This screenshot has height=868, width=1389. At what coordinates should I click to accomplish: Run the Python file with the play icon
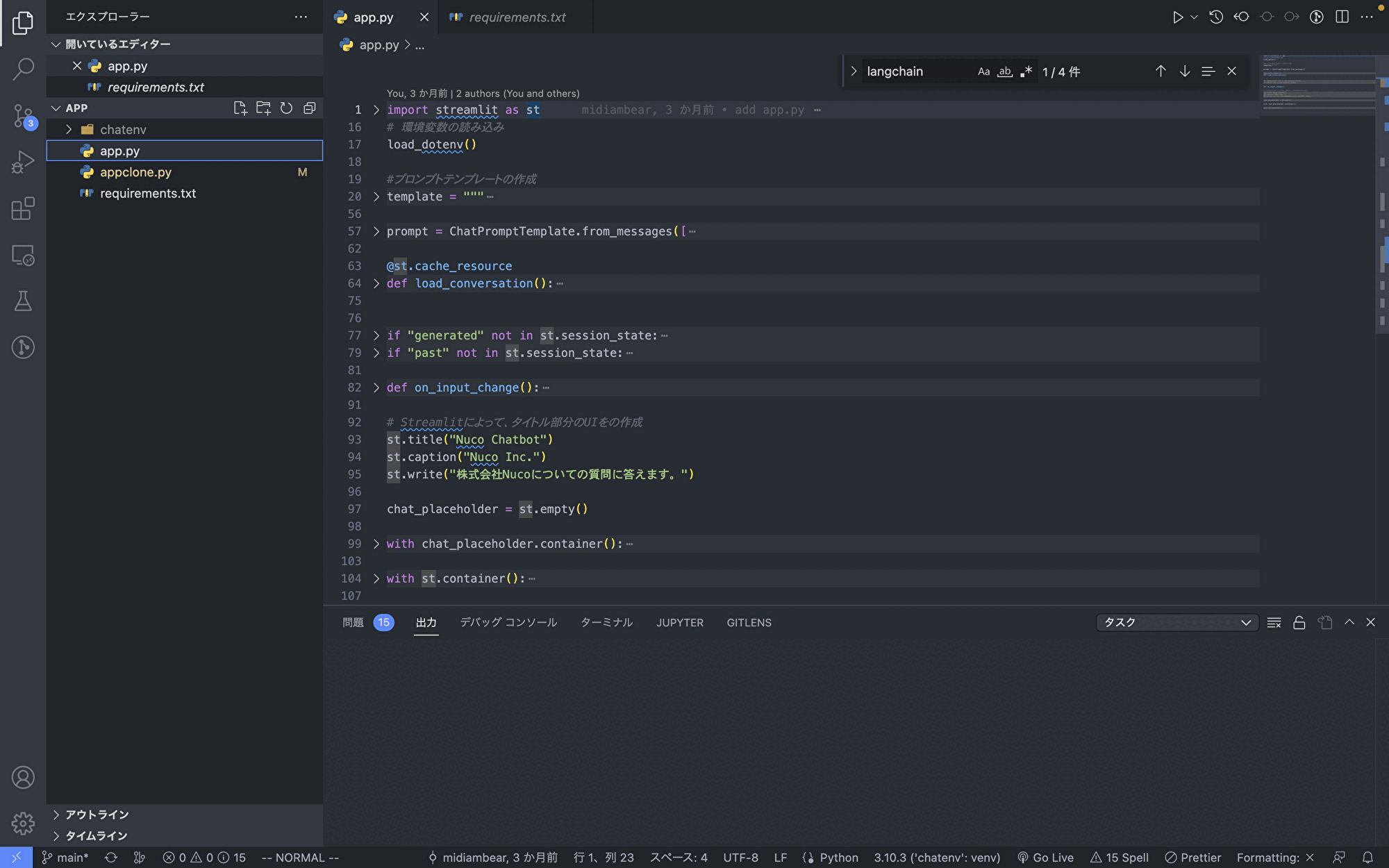pyautogui.click(x=1177, y=17)
